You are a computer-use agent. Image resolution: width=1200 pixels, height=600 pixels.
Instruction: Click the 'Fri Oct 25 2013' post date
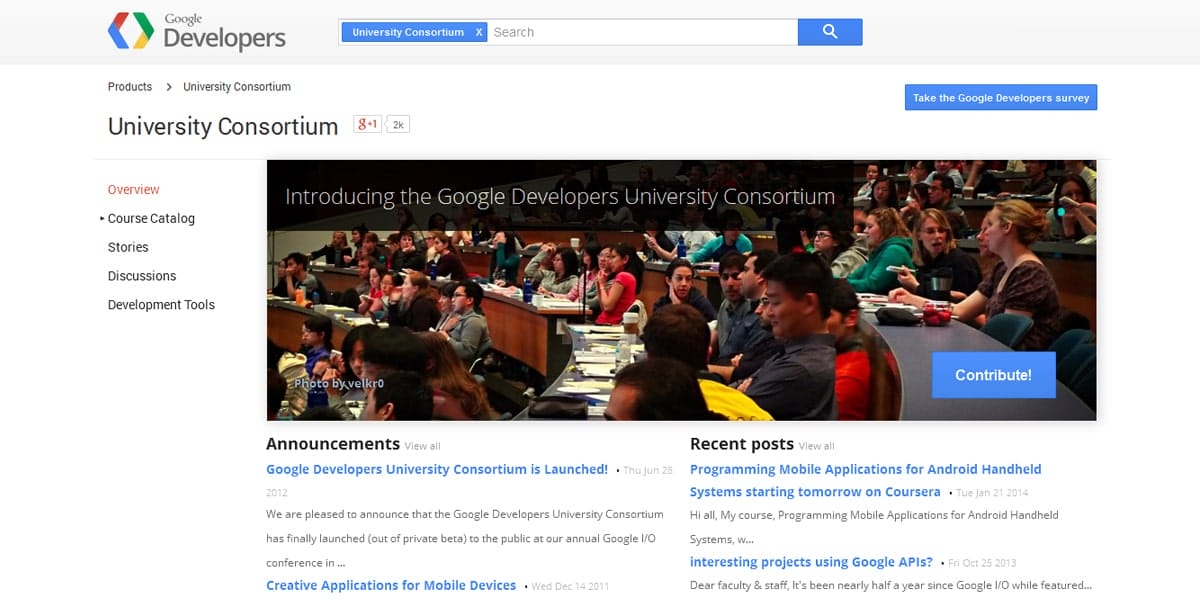pos(984,563)
